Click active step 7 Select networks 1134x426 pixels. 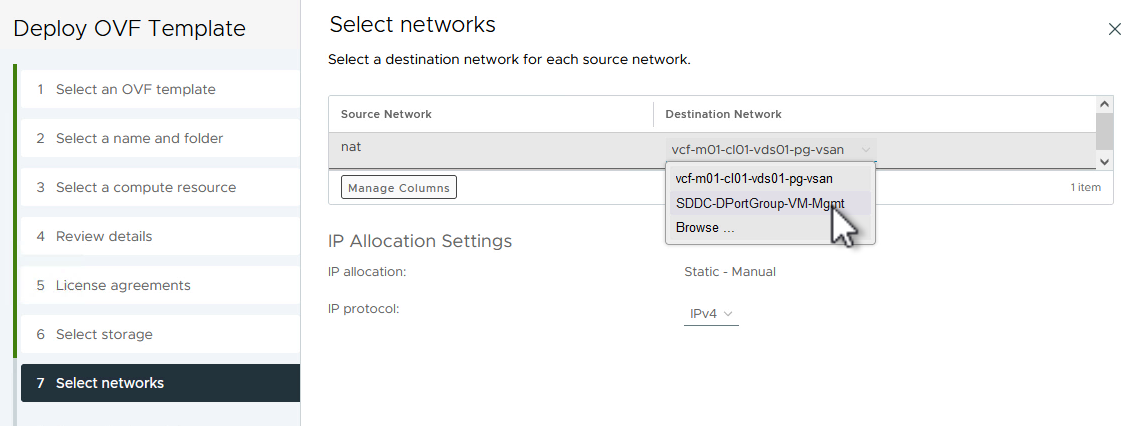(110, 383)
